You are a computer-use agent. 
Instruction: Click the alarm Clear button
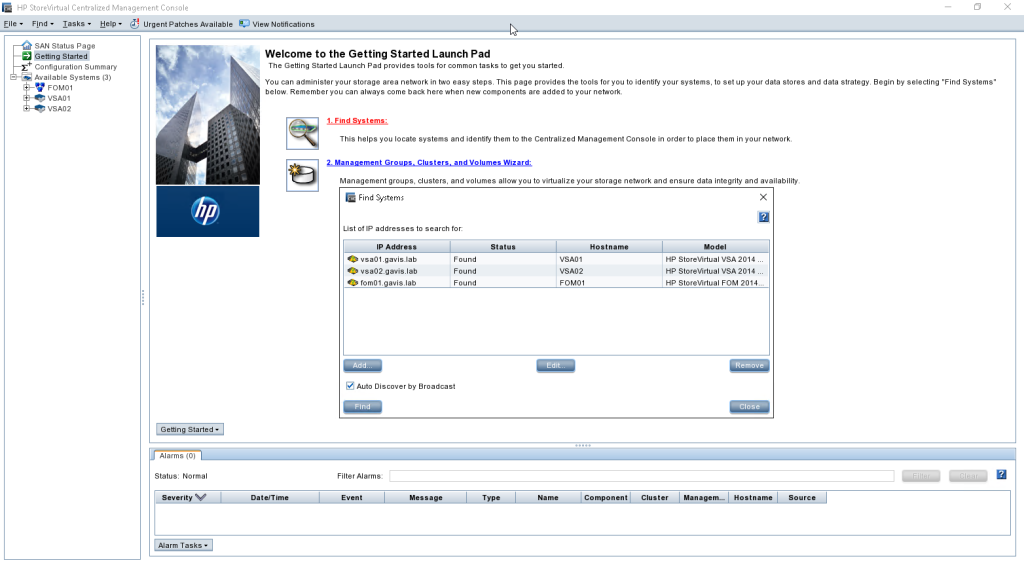click(968, 475)
